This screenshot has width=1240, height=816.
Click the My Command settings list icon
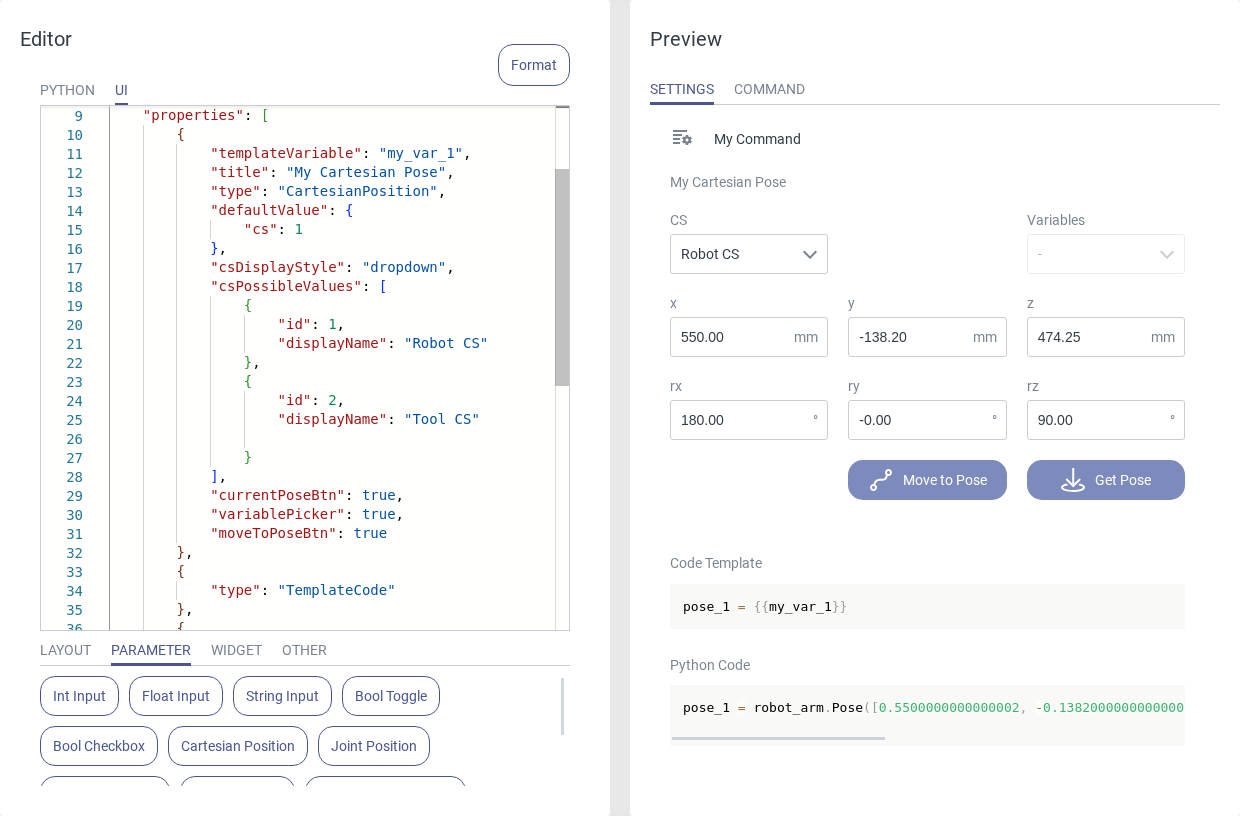point(682,138)
